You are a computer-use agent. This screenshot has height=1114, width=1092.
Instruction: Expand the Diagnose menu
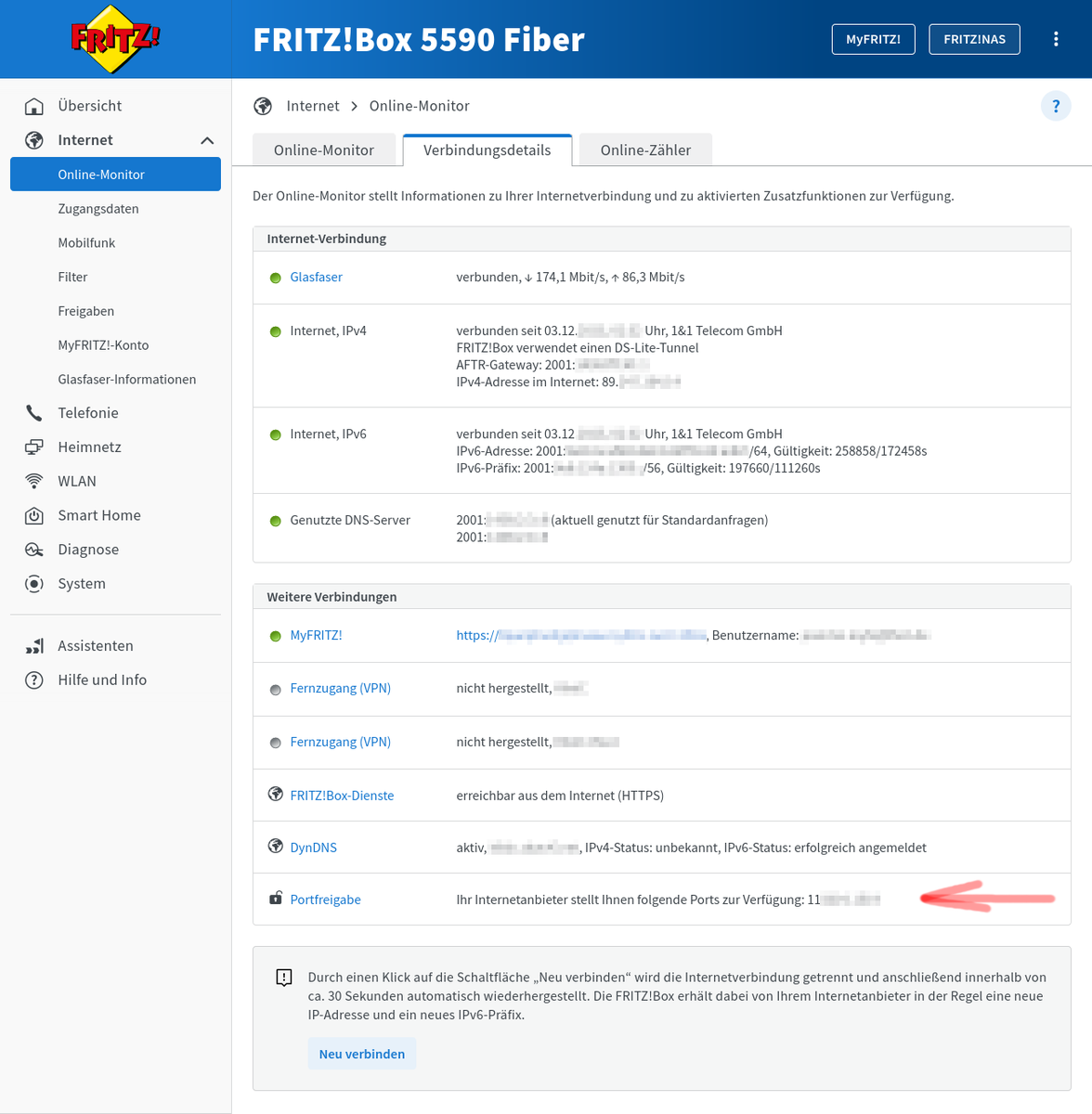point(88,550)
